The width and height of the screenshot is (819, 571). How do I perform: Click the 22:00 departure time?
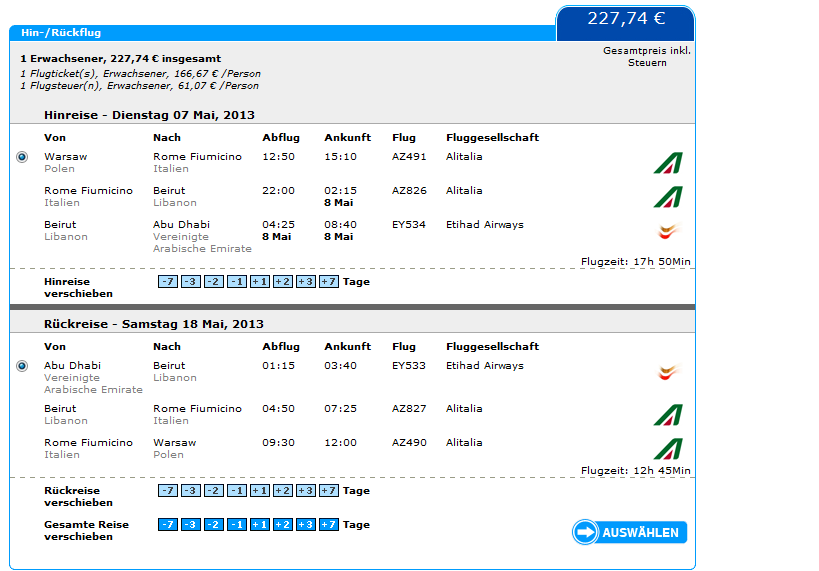click(278, 191)
